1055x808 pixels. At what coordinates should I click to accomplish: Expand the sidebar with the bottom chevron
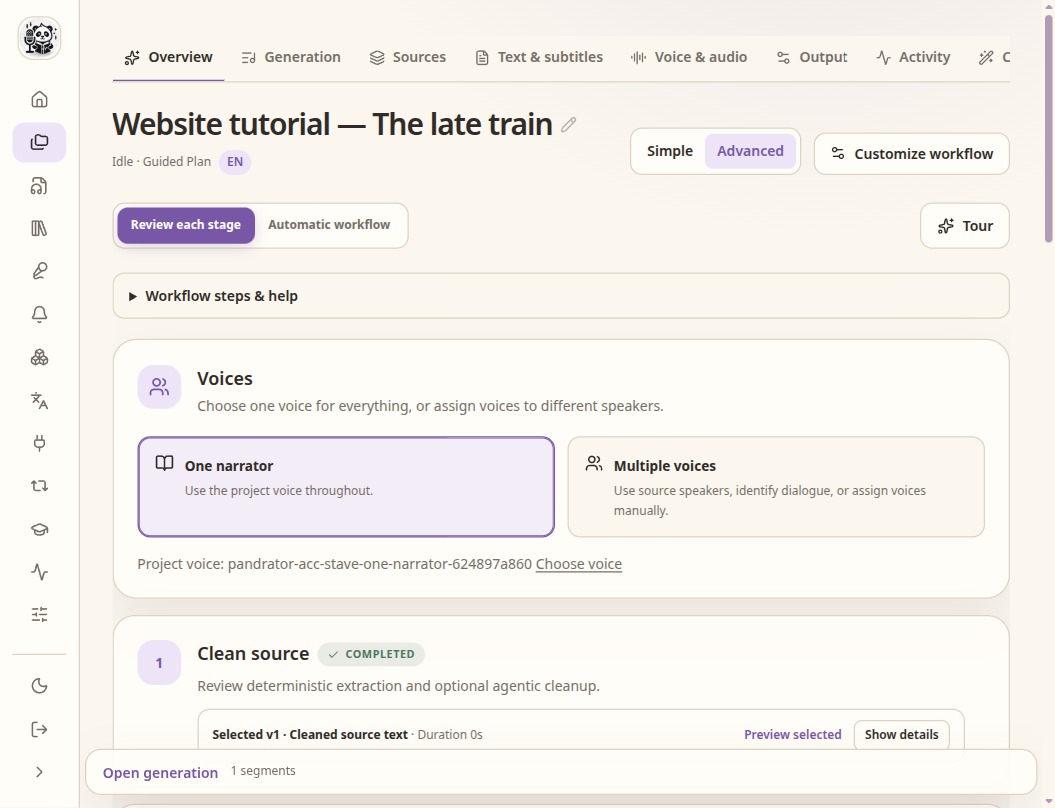click(39, 772)
